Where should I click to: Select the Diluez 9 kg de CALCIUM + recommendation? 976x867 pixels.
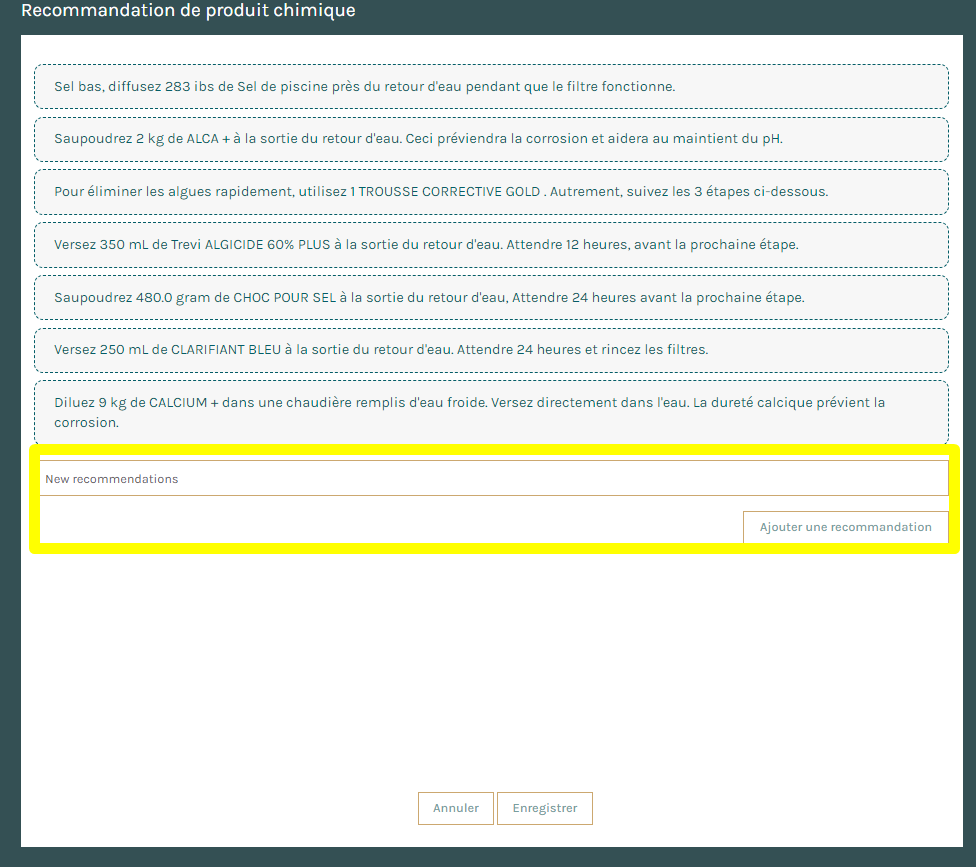click(491, 412)
